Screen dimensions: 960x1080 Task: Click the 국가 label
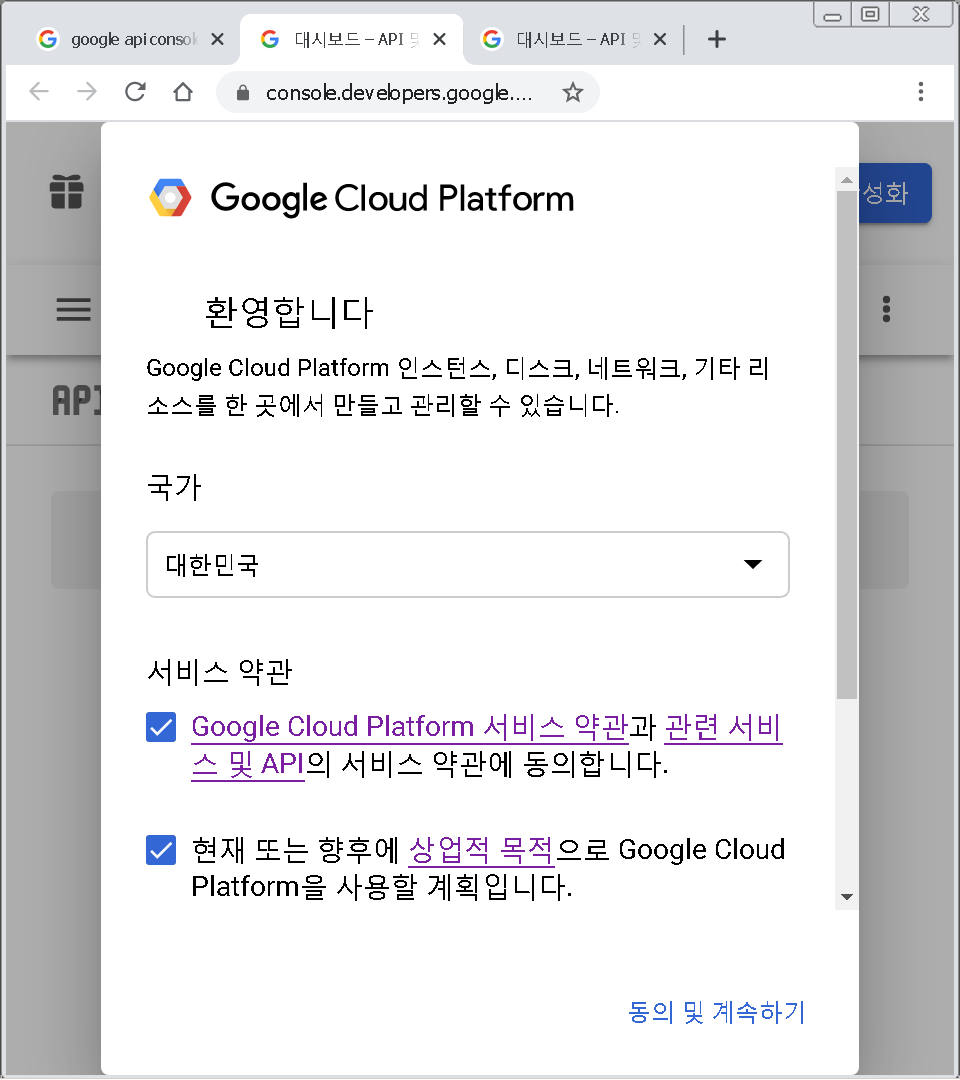click(174, 487)
